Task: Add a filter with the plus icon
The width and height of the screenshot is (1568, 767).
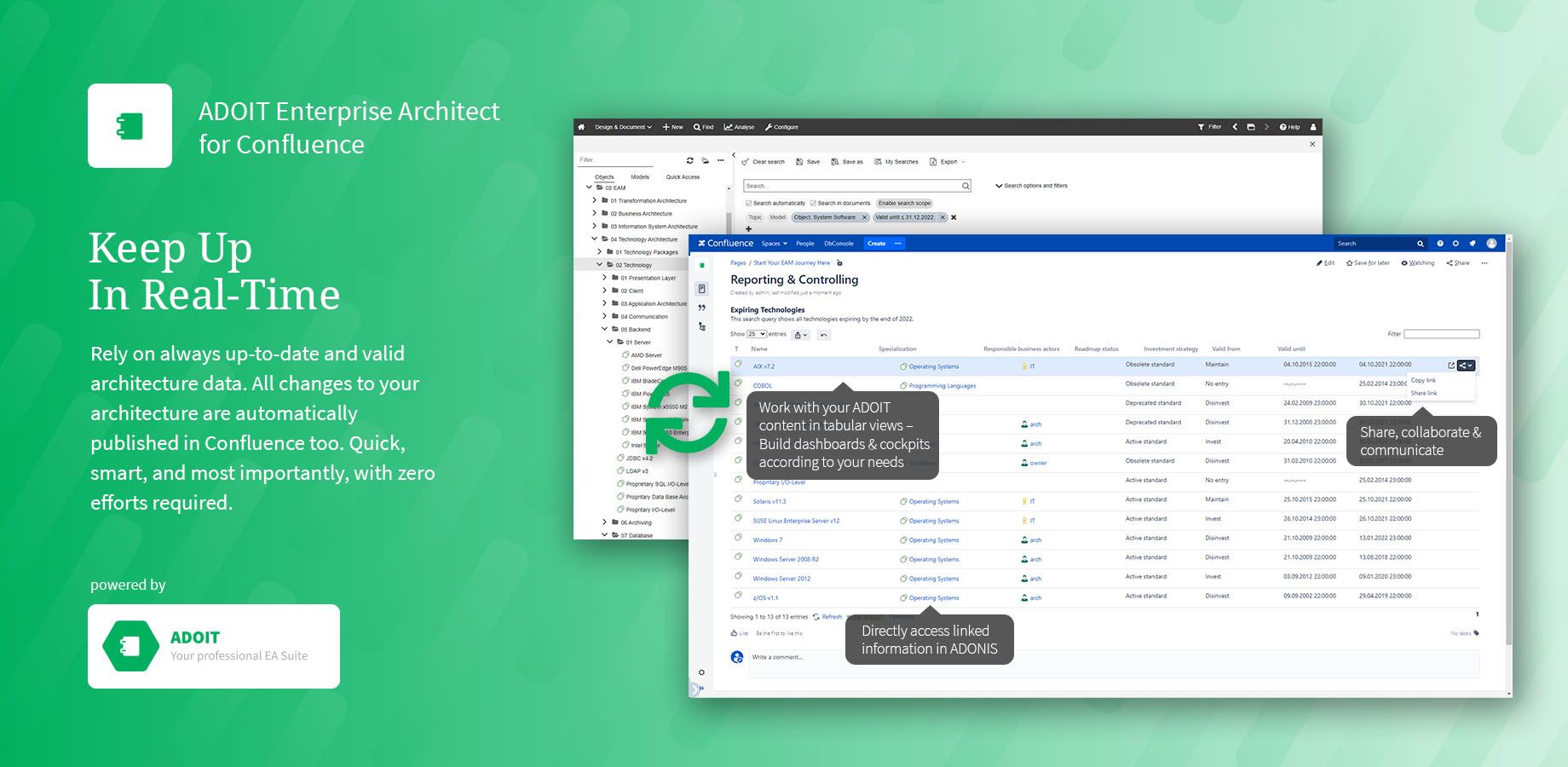Action: point(749,228)
